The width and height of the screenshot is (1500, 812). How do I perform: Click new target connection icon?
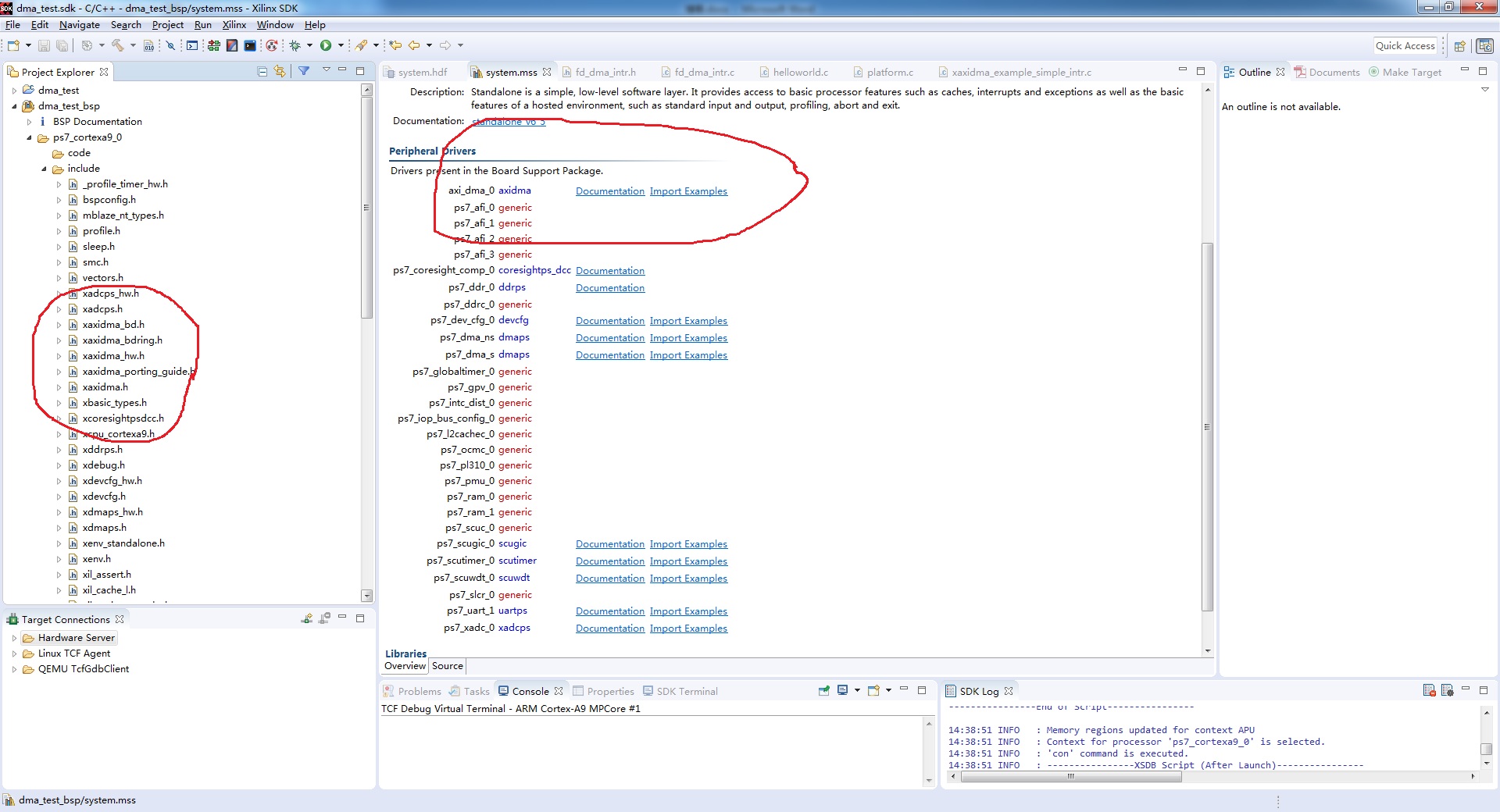(307, 618)
